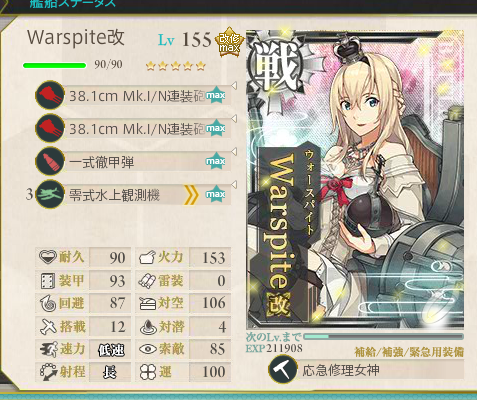Click the clover icon next to 運

coord(148,372)
